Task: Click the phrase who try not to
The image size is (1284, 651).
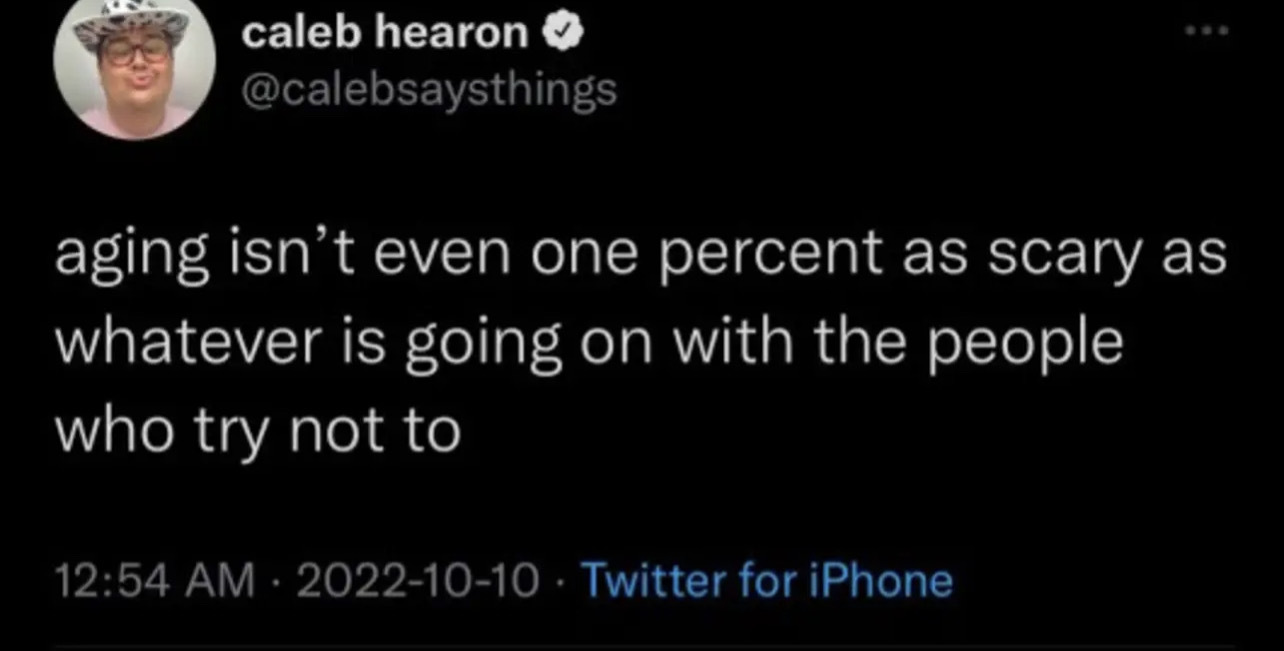Action: click(x=257, y=430)
